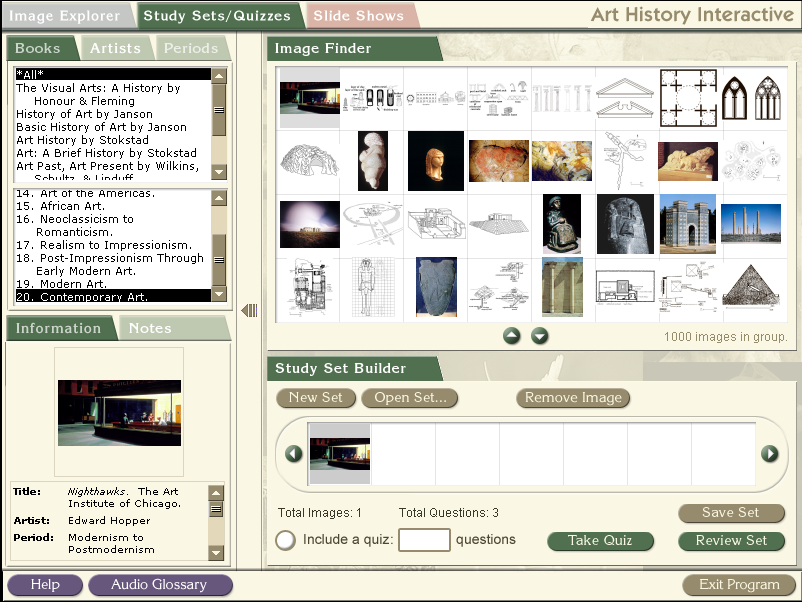Start the quiz with Take Quiz
Image resolution: width=802 pixels, height=602 pixels.
600,541
